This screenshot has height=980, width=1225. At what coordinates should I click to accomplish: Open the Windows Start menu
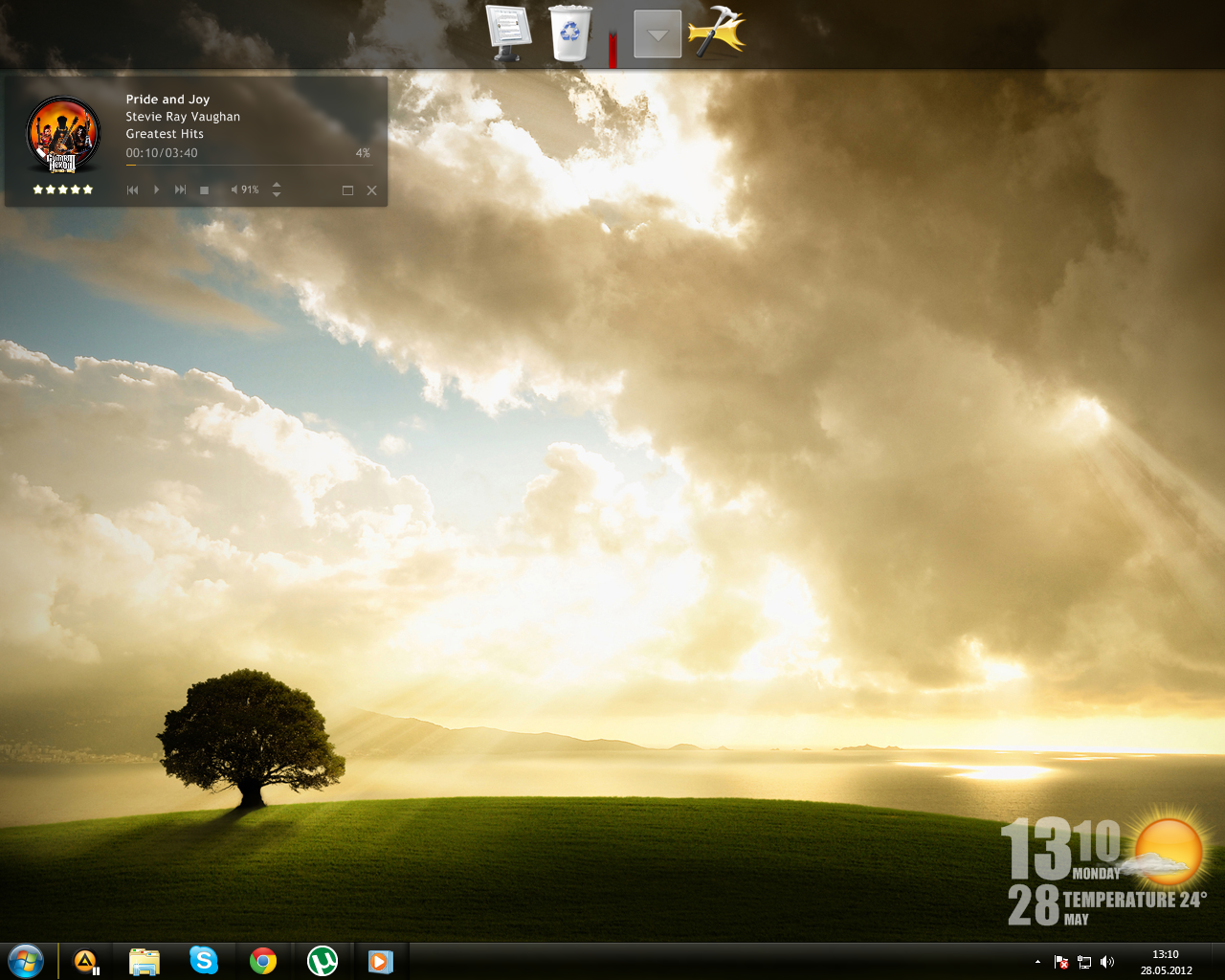coord(26,961)
